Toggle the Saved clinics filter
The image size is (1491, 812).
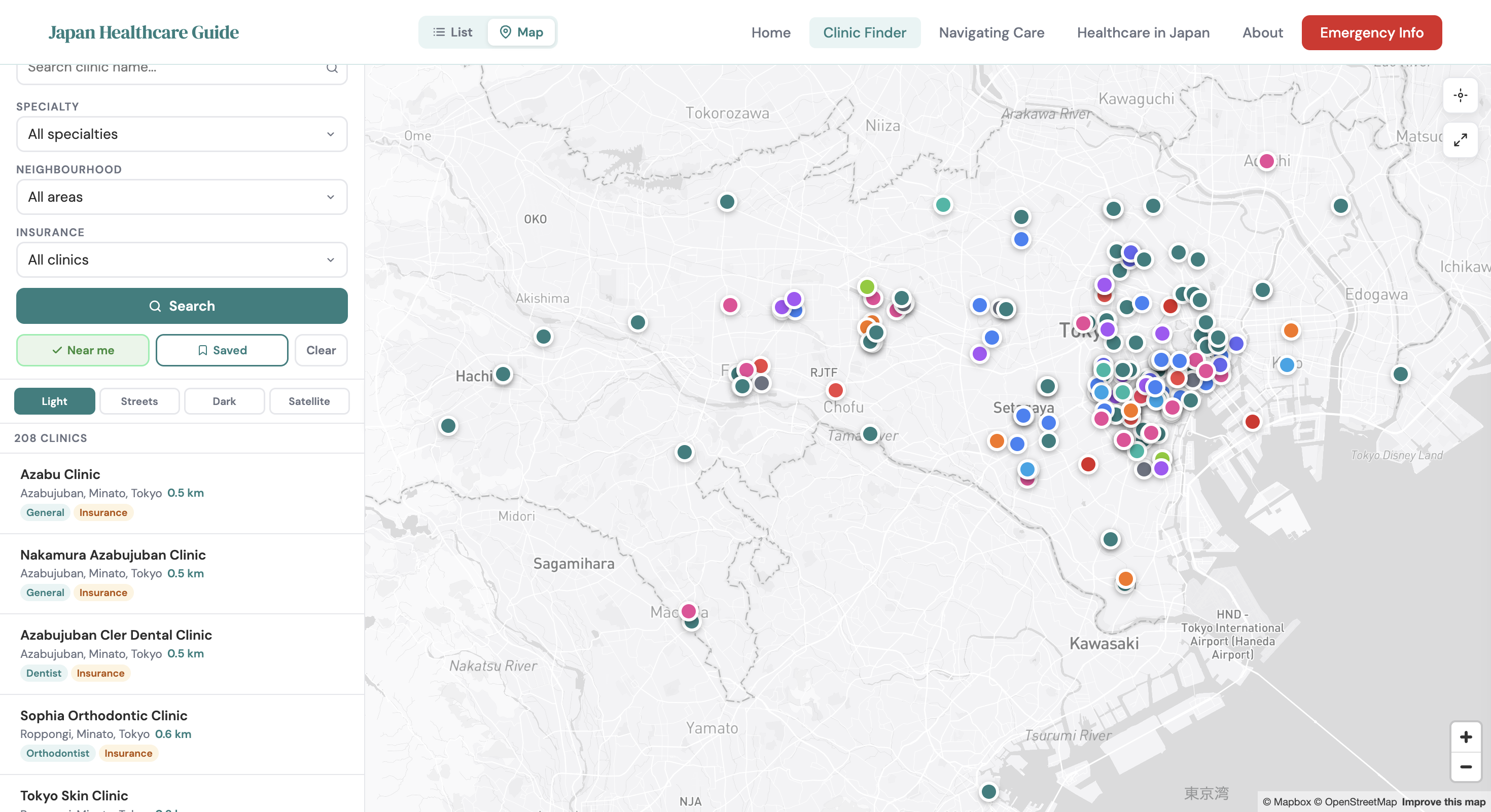click(222, 350)
